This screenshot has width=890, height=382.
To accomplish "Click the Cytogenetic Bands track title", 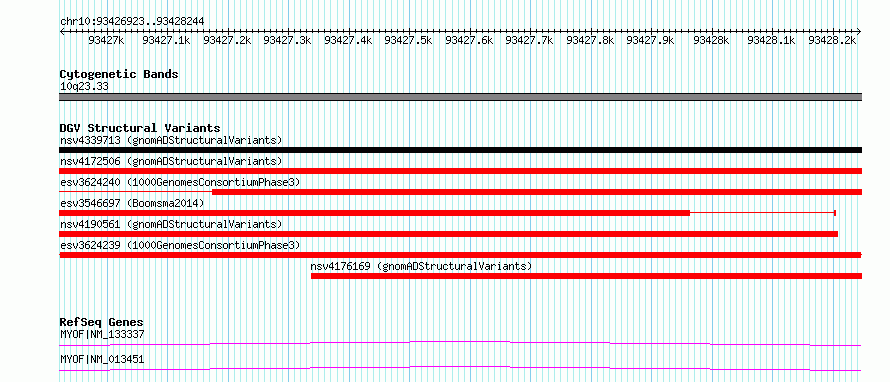I will pos(119,74).
